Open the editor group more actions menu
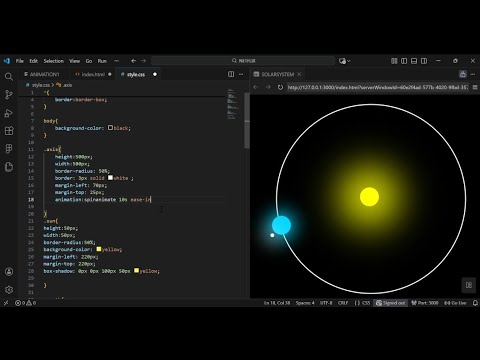480x360 pixels. (241, 74)
